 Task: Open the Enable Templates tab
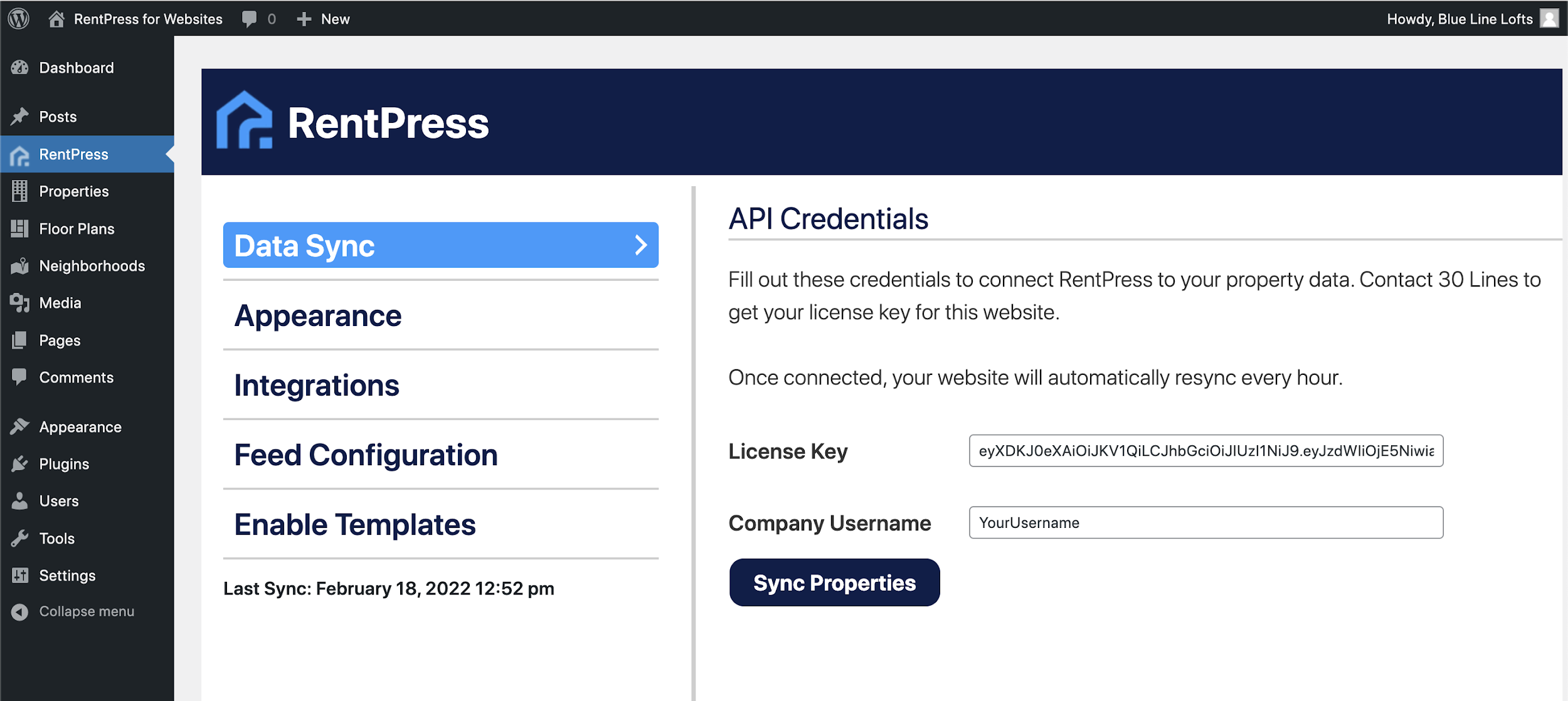tap(441, 524)
